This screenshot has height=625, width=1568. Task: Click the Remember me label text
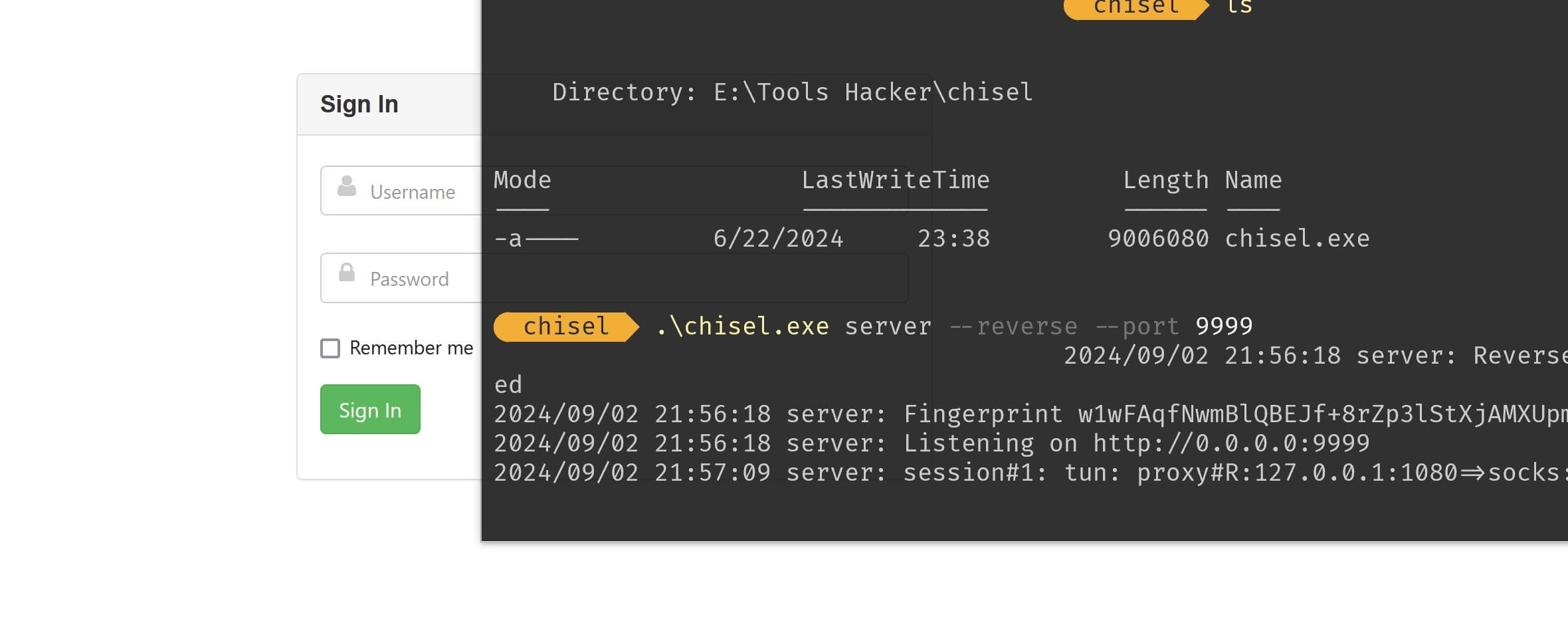[x=411, y=348]
